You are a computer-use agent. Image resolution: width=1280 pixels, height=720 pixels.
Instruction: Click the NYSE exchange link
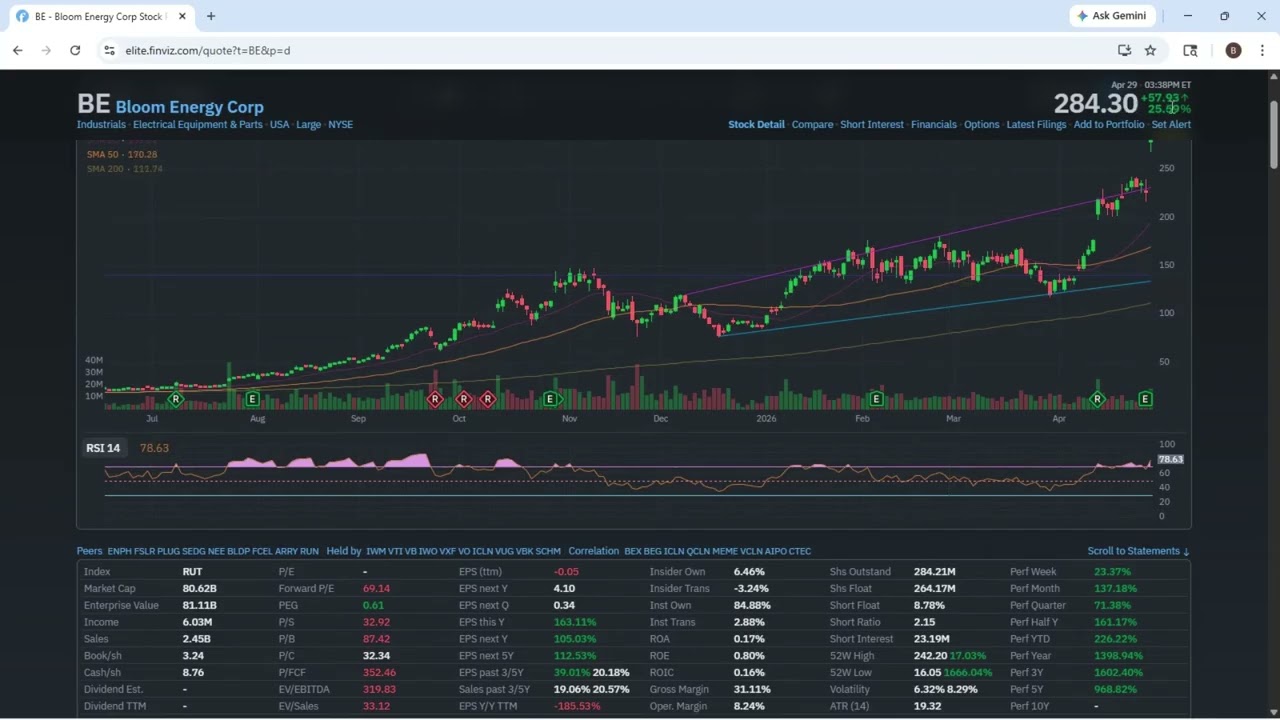[x=340, y=125]
